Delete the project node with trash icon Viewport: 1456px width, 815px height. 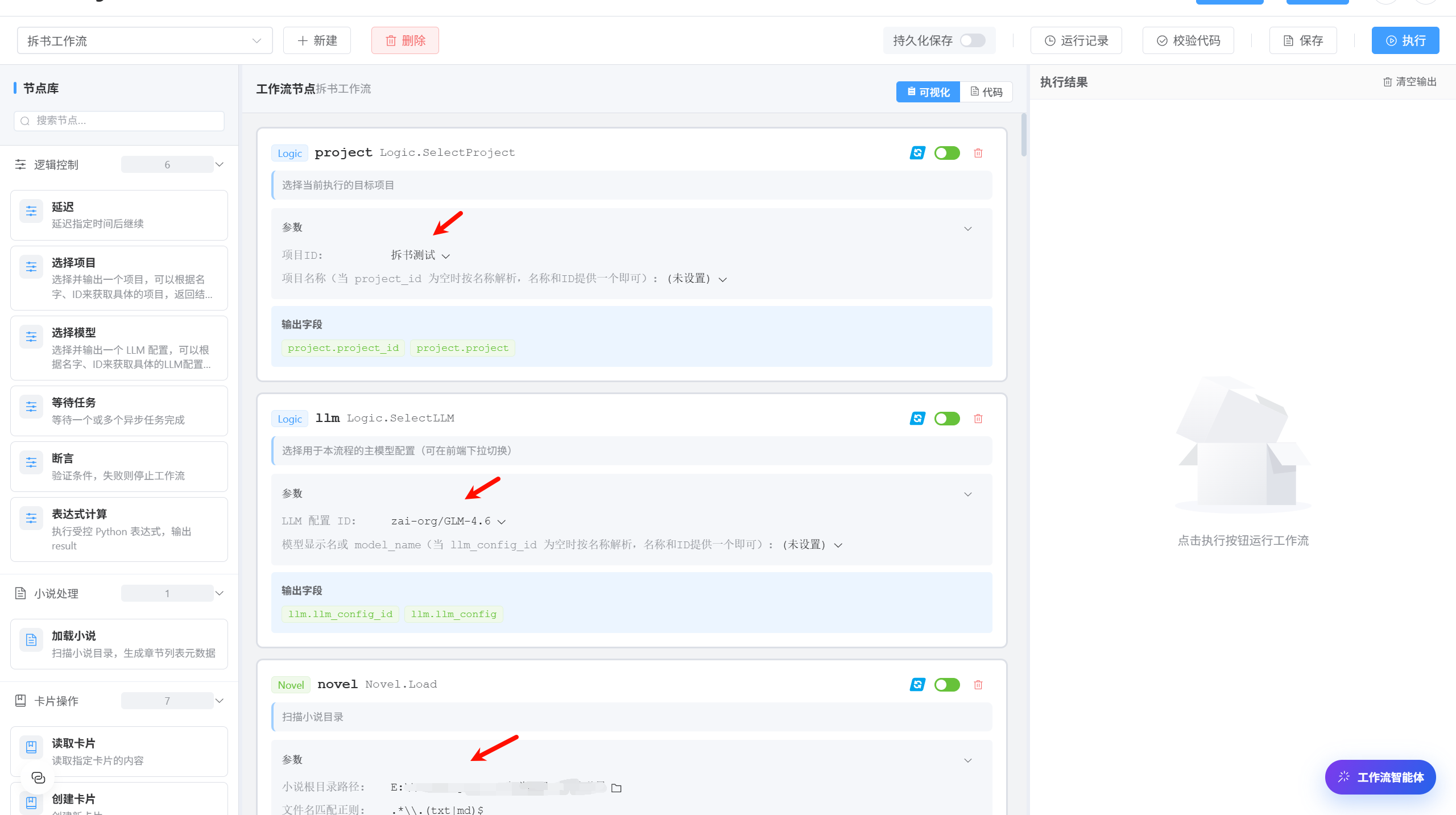click(x=978, y=153)
